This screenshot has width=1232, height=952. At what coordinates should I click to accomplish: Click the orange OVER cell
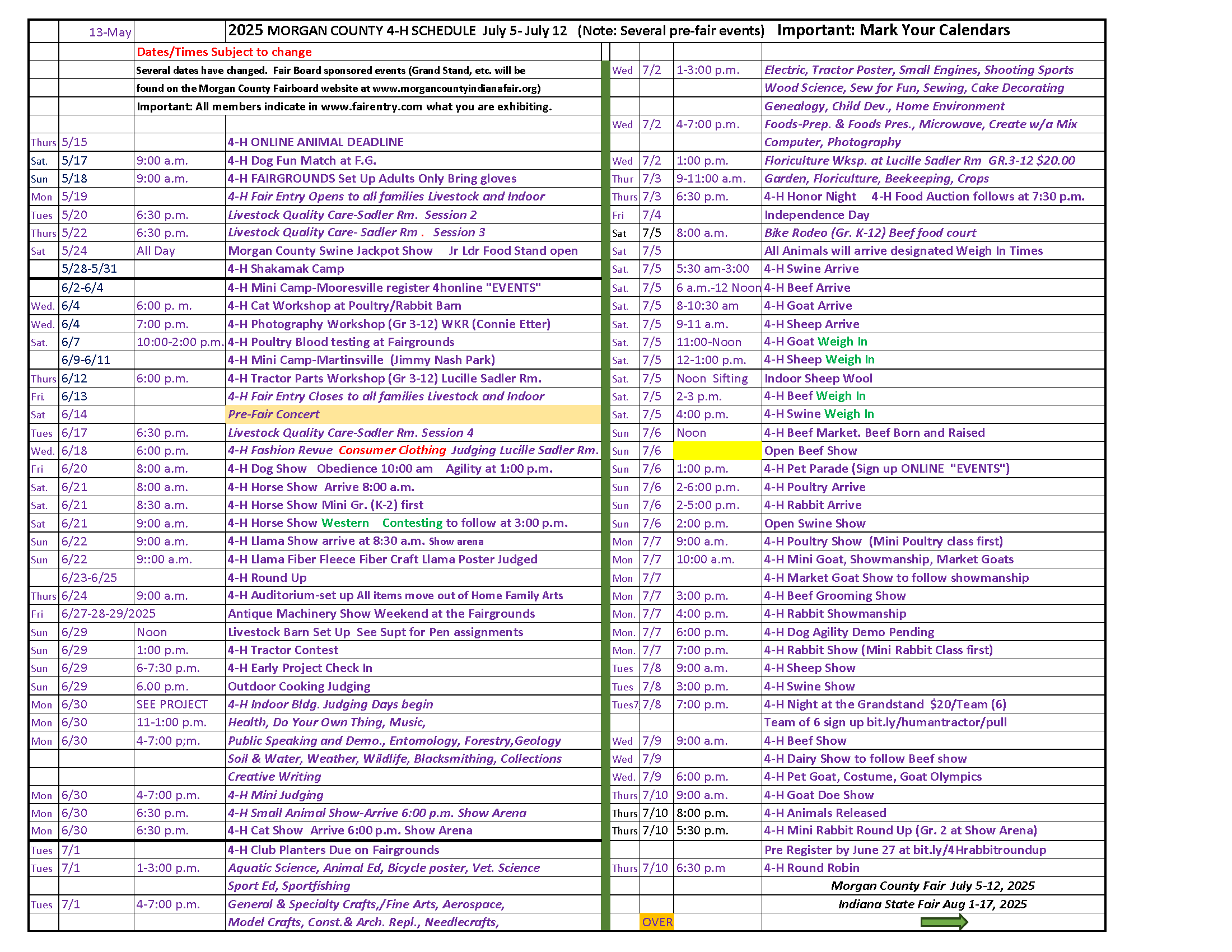pyautogui.click(x=657, y=922)
